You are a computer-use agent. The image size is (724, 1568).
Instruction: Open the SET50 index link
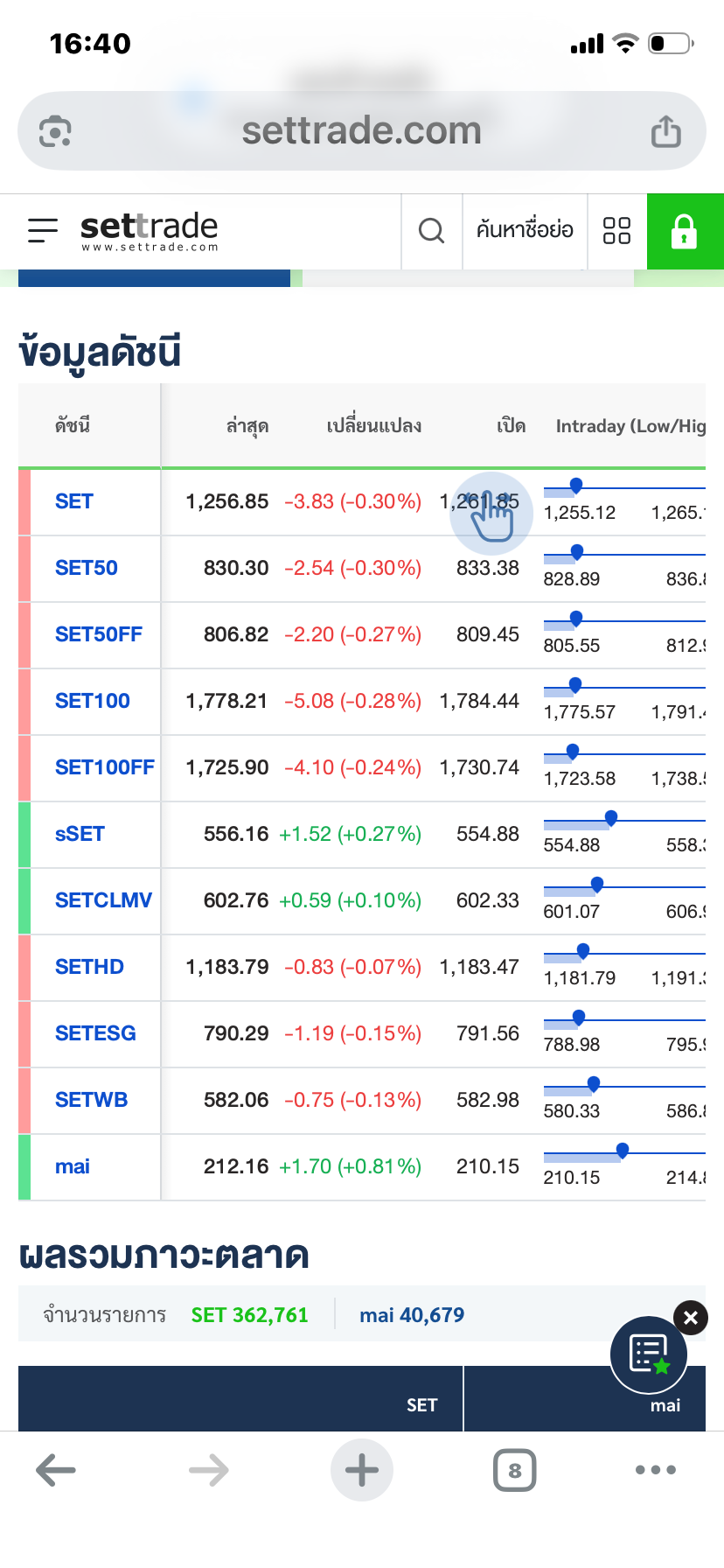pos(87,568)
